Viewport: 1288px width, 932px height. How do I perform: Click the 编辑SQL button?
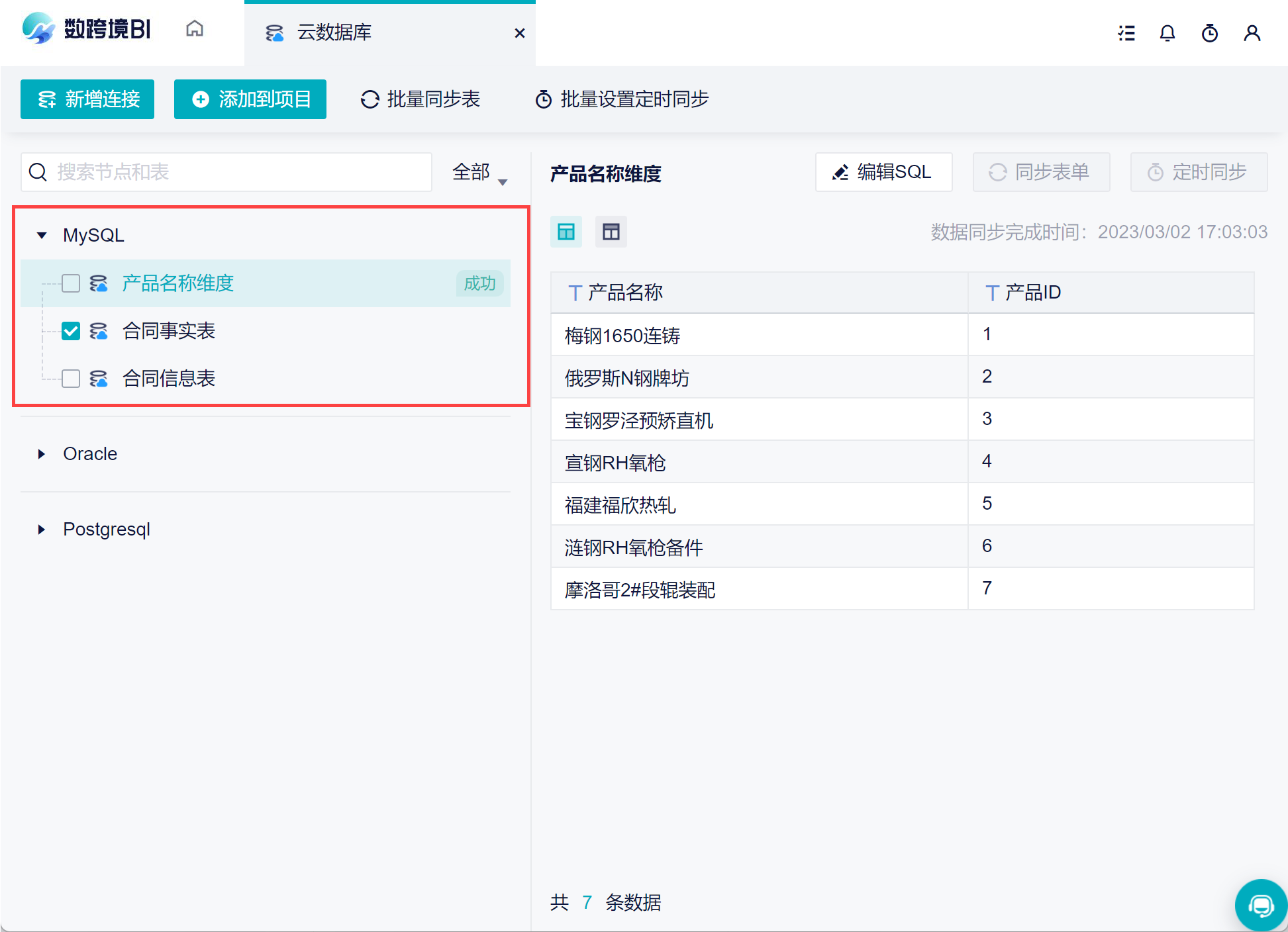point(883,172)
